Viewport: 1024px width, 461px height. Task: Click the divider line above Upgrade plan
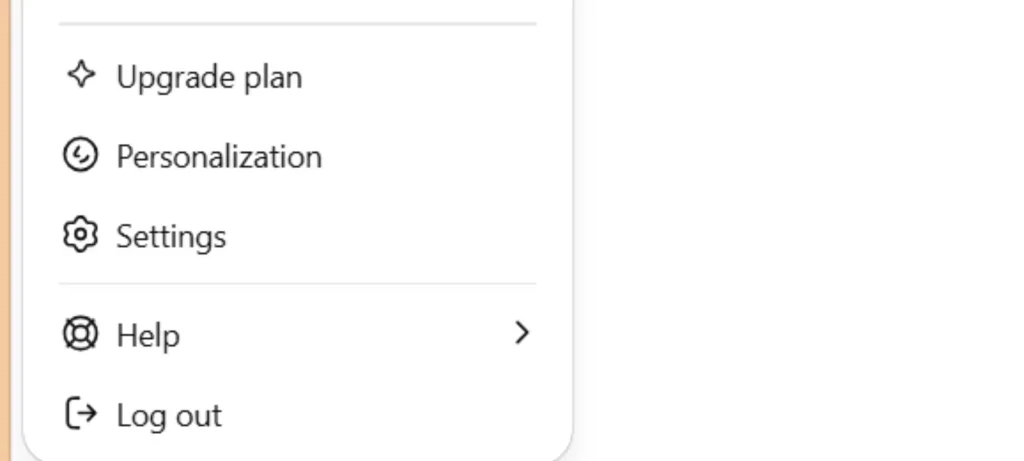[297, 23]
